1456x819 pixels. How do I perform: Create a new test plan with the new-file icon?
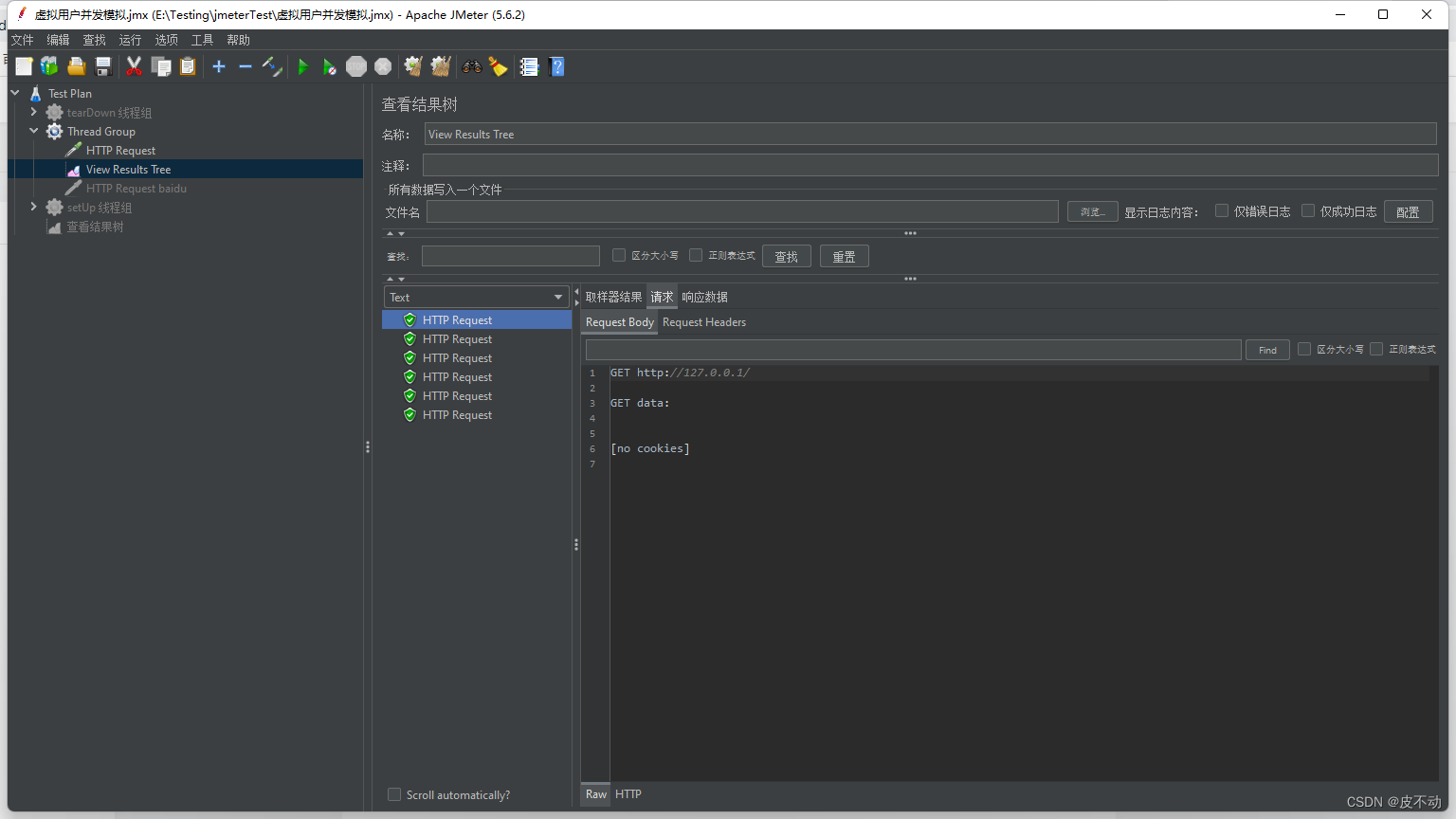(22, 66)
